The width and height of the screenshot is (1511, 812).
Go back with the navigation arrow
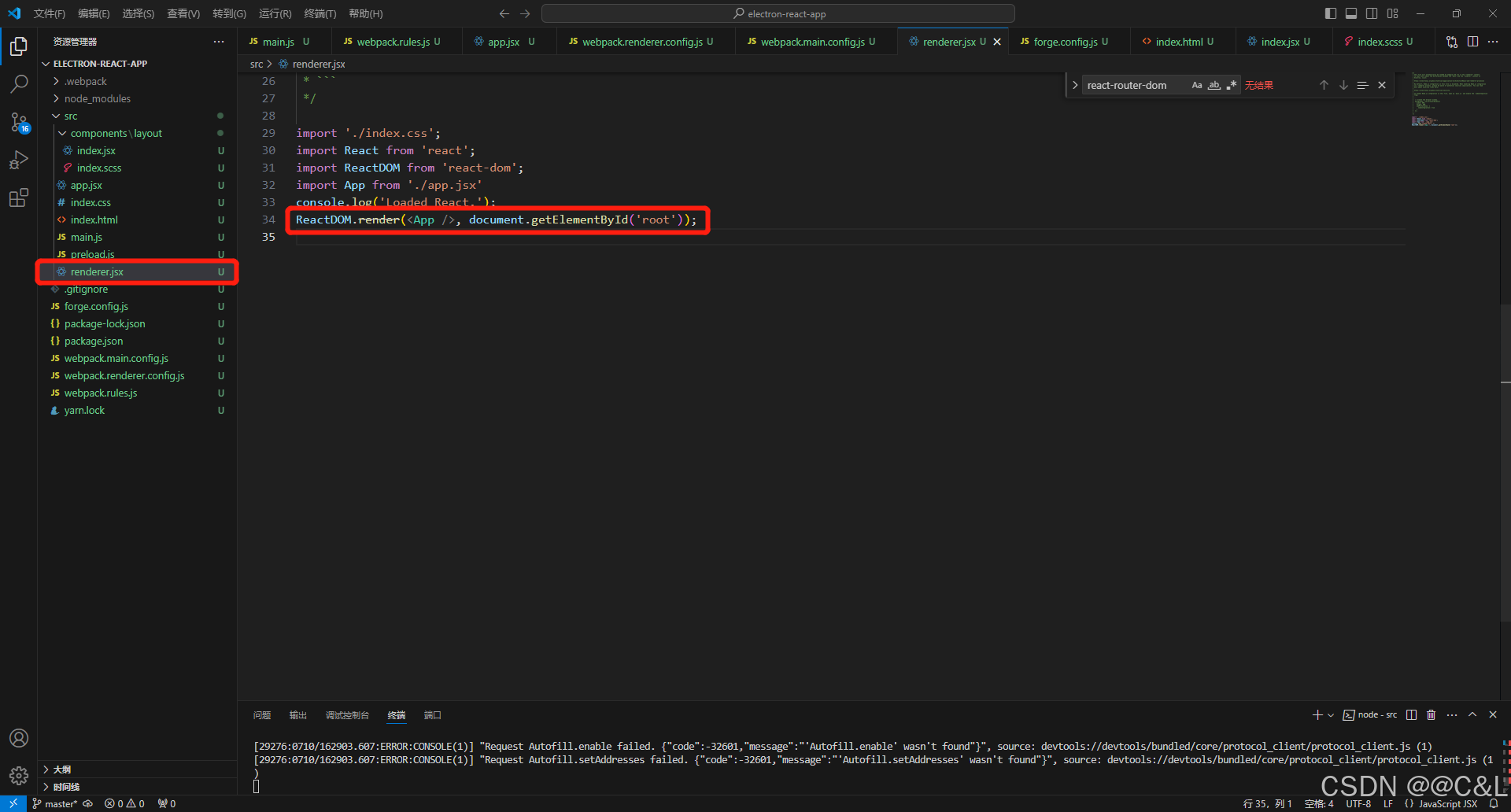coord(504,13)
